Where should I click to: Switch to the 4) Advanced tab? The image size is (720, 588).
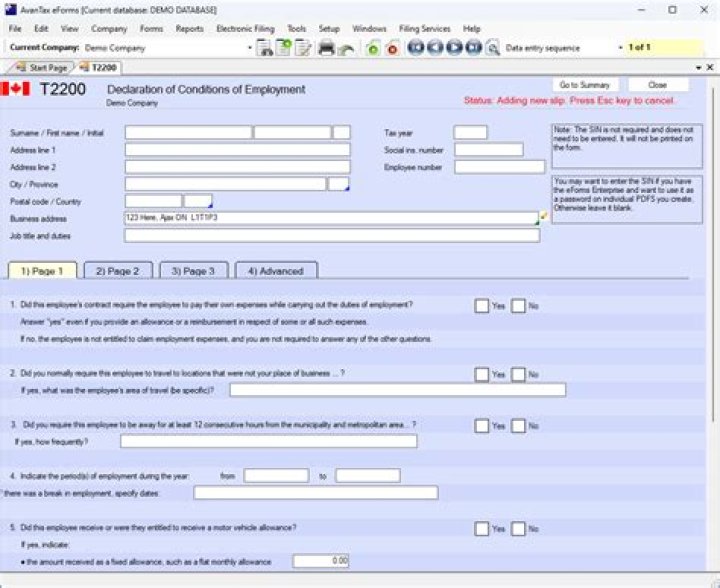coord(275,271)
